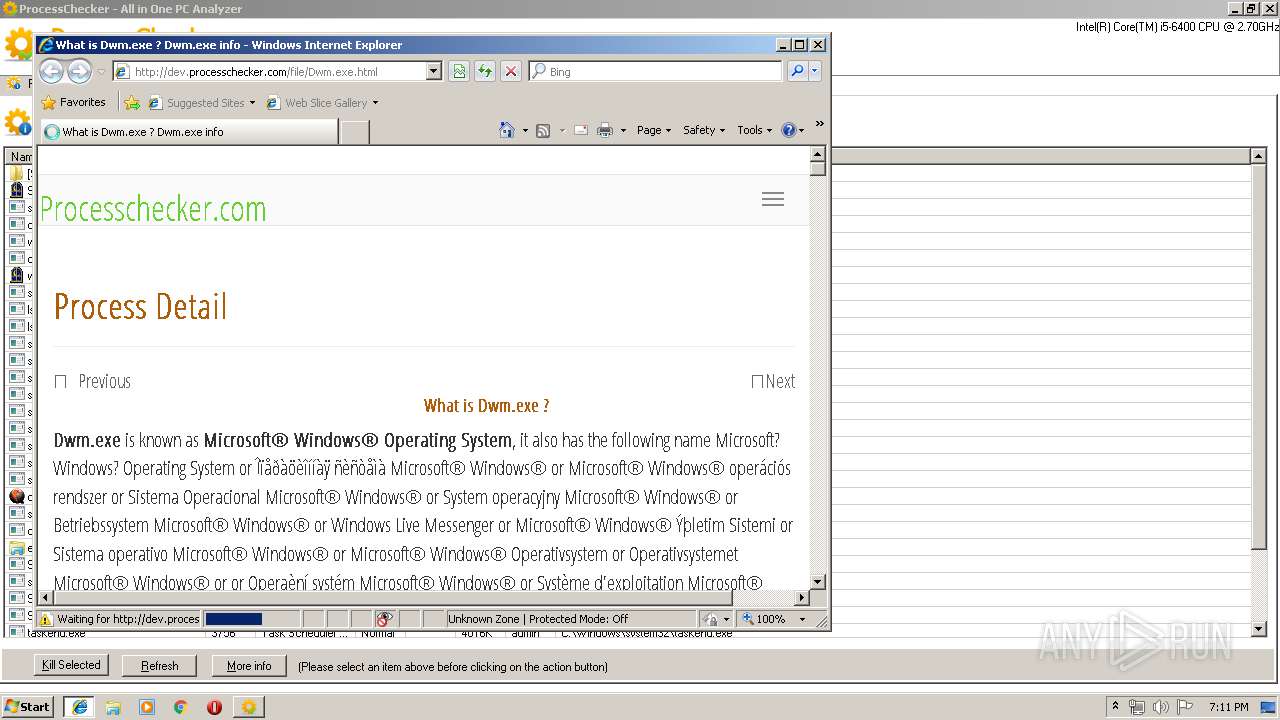This screenshot has width=1280, height=720.
Task: Click 'Unknown Zone | Protected Mode: Off' status
Action: click(x=538, y=619)
